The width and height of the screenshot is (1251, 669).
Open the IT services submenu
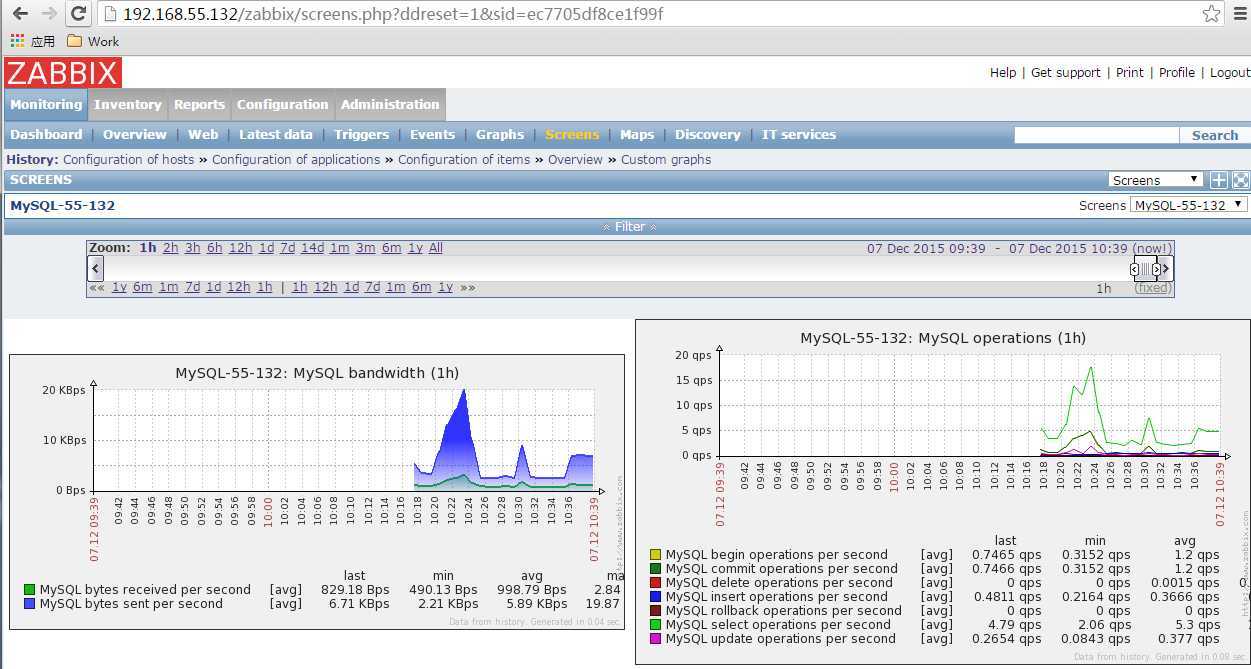(799, 134)
